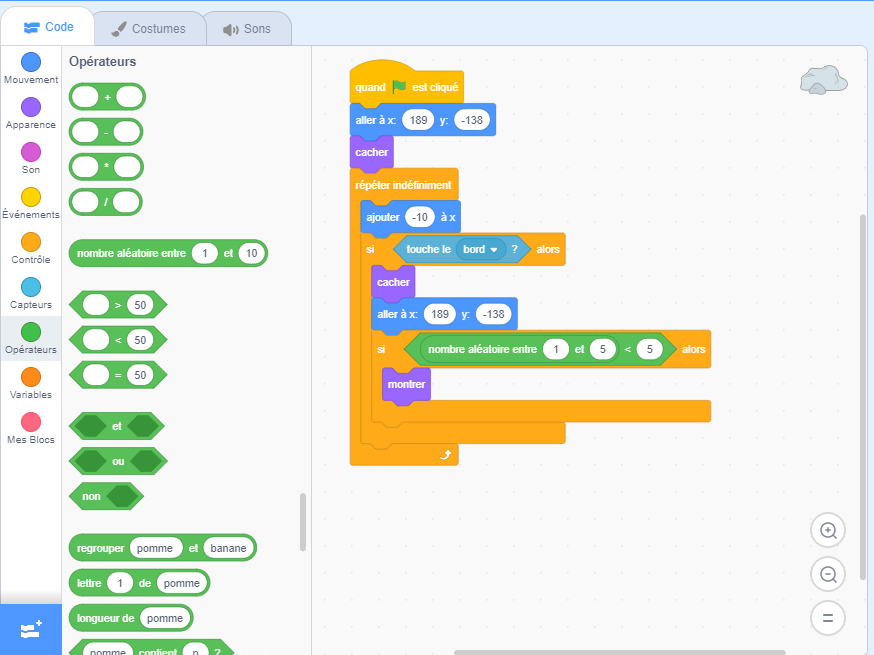Select the Apparence category circle
The image size is (874, 655).
[31, 107]
